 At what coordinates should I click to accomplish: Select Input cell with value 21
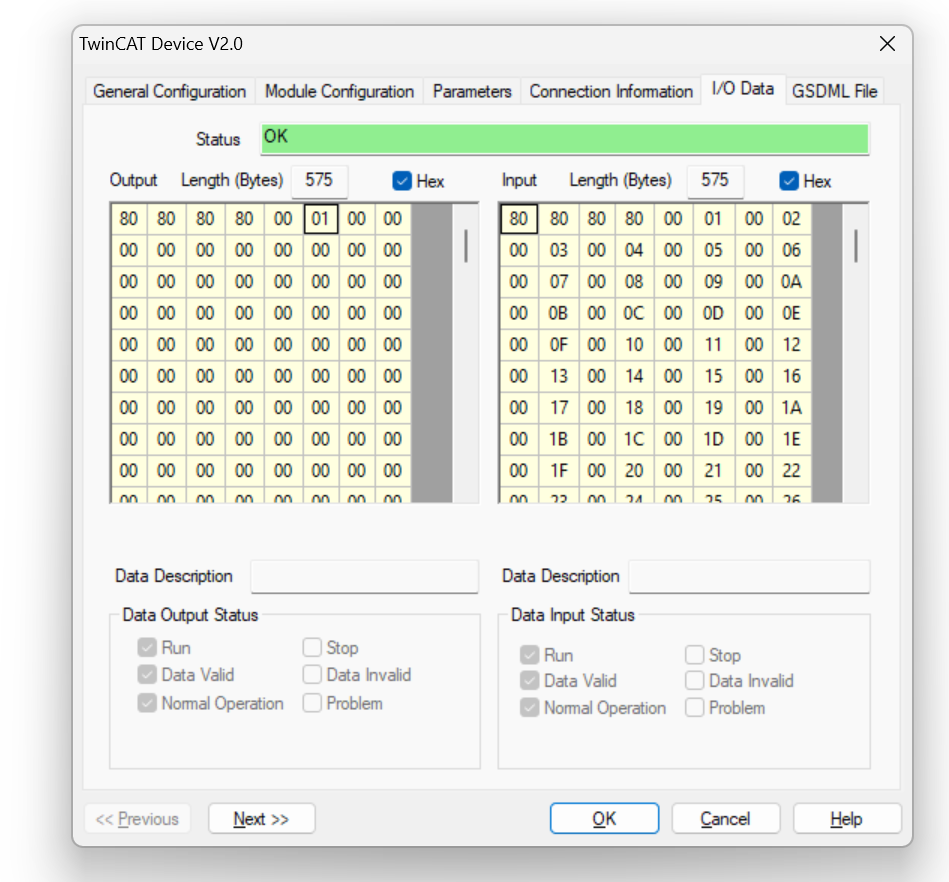pyautogui.click(x=713, y=470)
